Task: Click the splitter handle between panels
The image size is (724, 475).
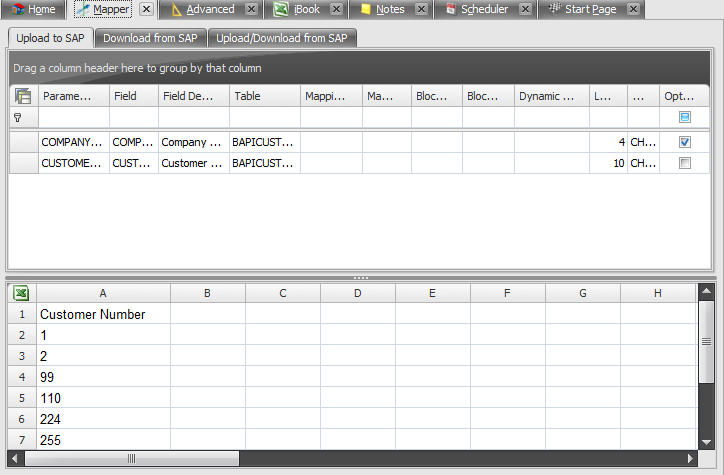Action: coord(361,277)
